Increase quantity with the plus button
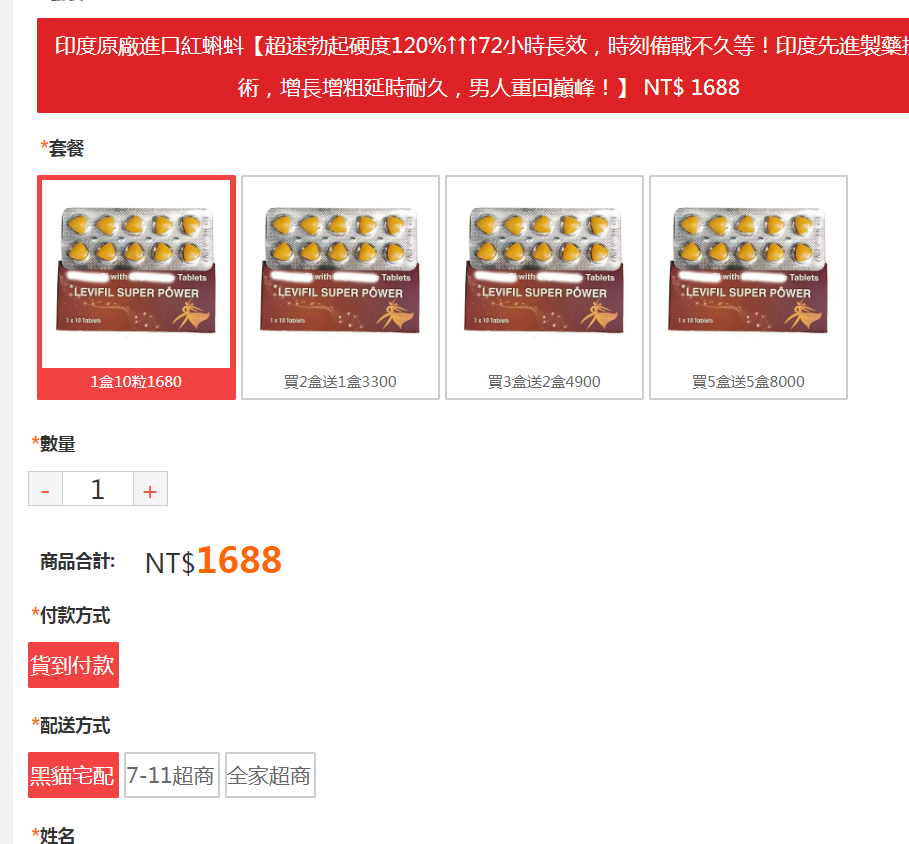Viewport: 909px width, 844px height. (151, 489)
